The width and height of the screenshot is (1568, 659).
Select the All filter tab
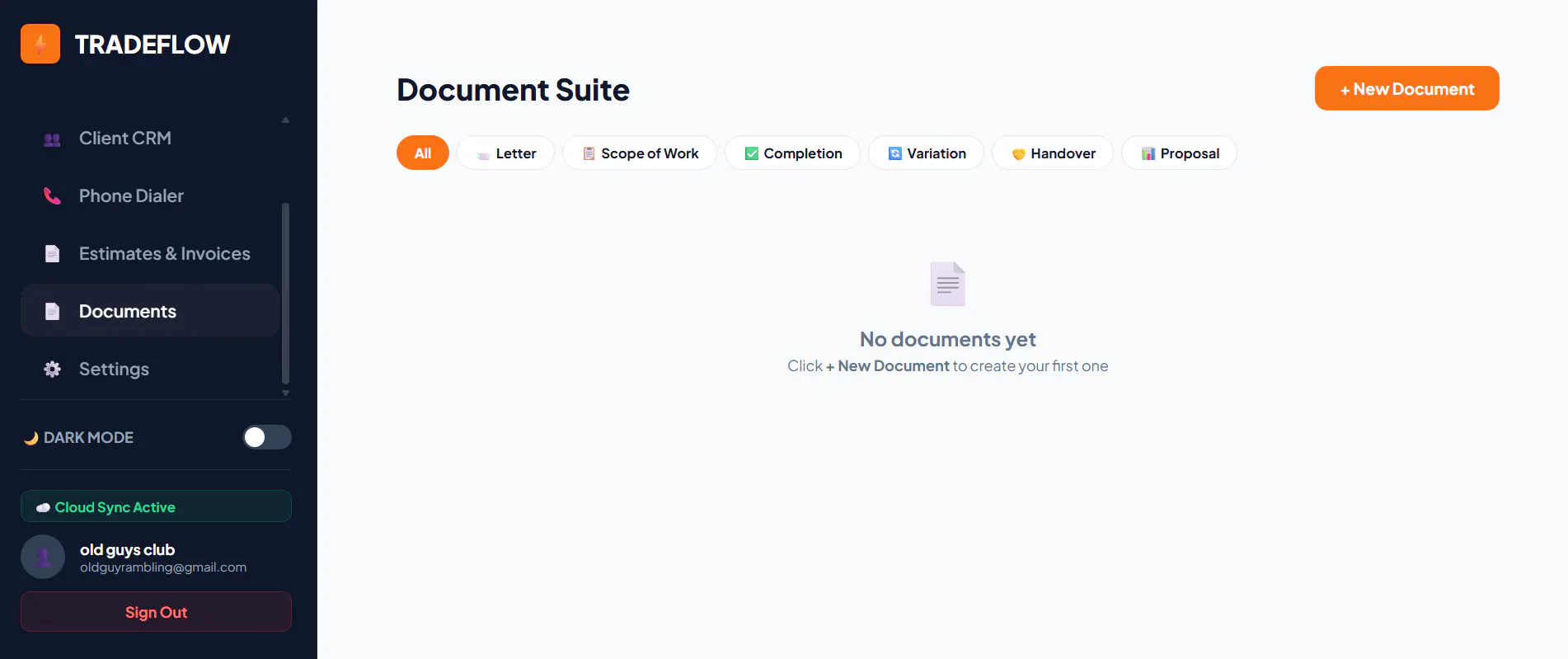pos(423,153)
